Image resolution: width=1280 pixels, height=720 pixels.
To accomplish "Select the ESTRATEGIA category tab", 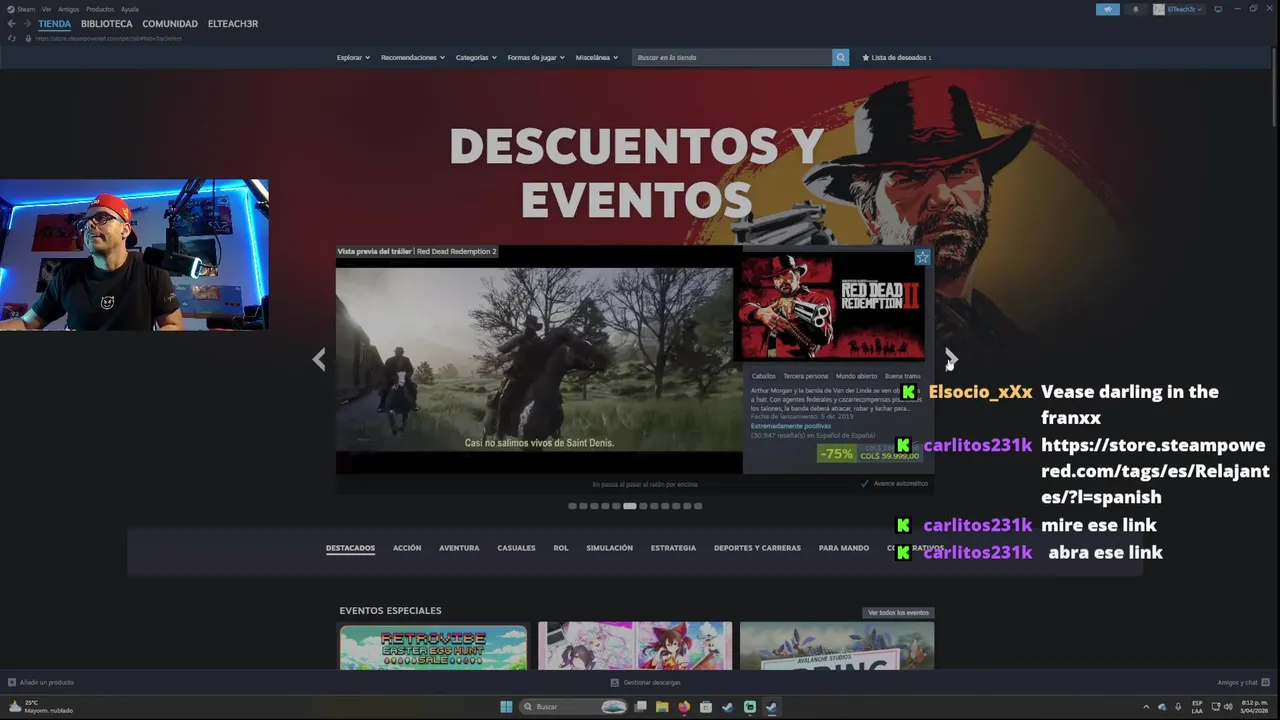I will [x=673, y=548].
